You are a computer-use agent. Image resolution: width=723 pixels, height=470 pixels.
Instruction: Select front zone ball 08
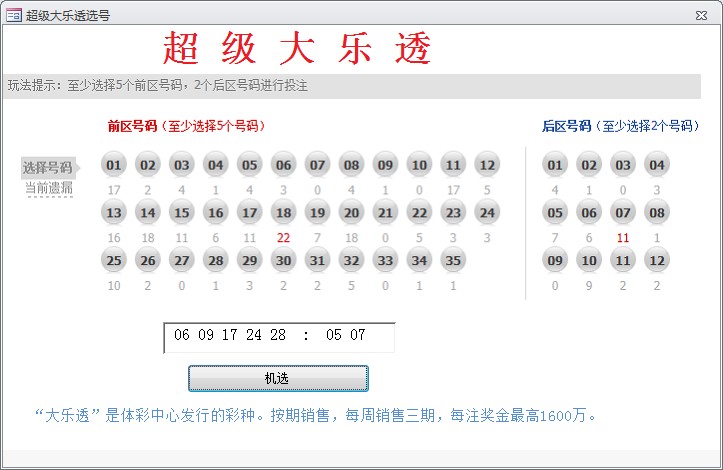(351, 164)
